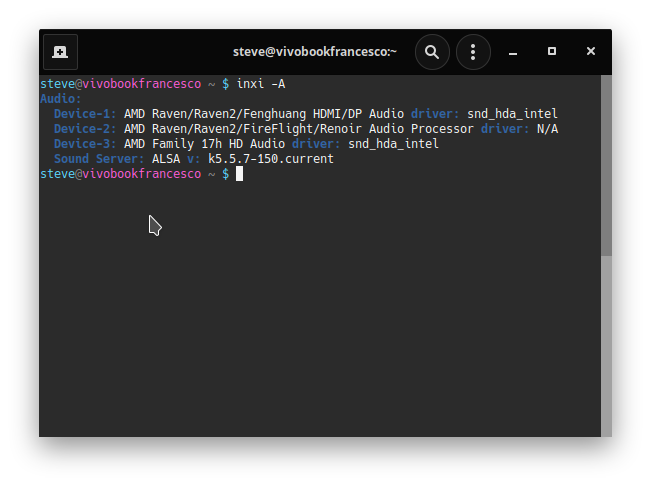
Task: Click the 'Sound Server:' label
Action: point(99,159)
